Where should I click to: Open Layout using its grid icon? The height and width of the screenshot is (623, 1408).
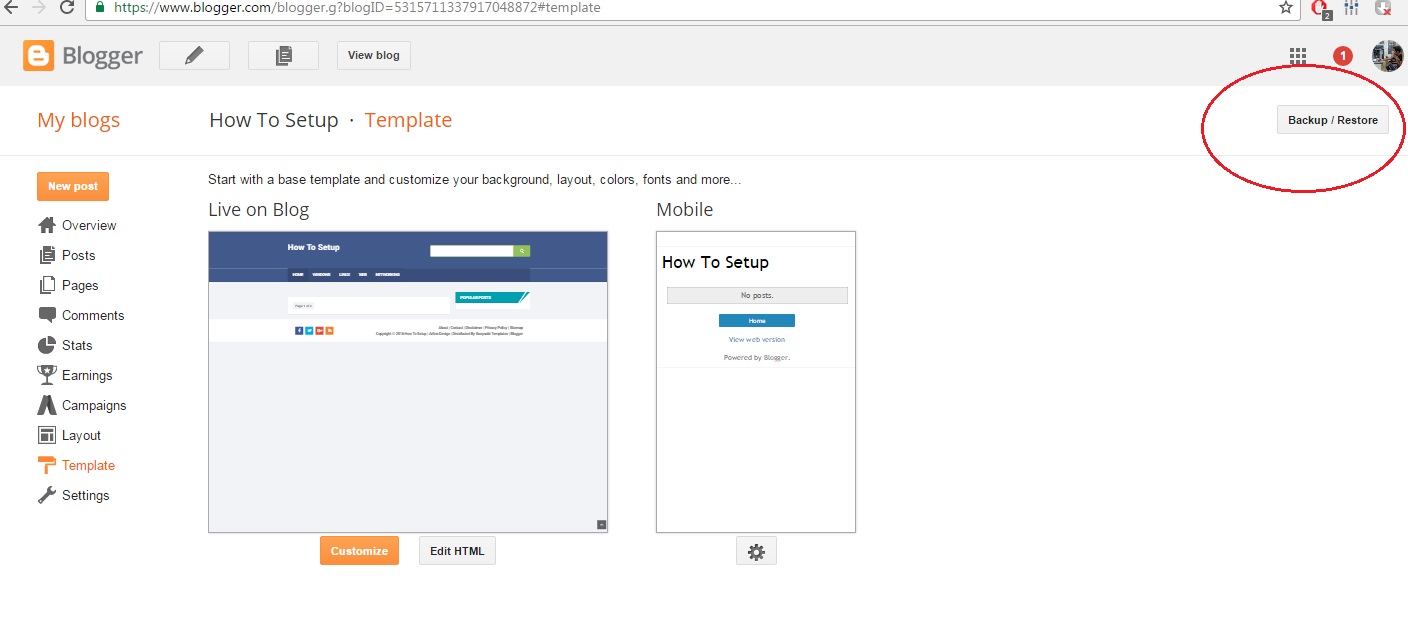pos(47,435)
